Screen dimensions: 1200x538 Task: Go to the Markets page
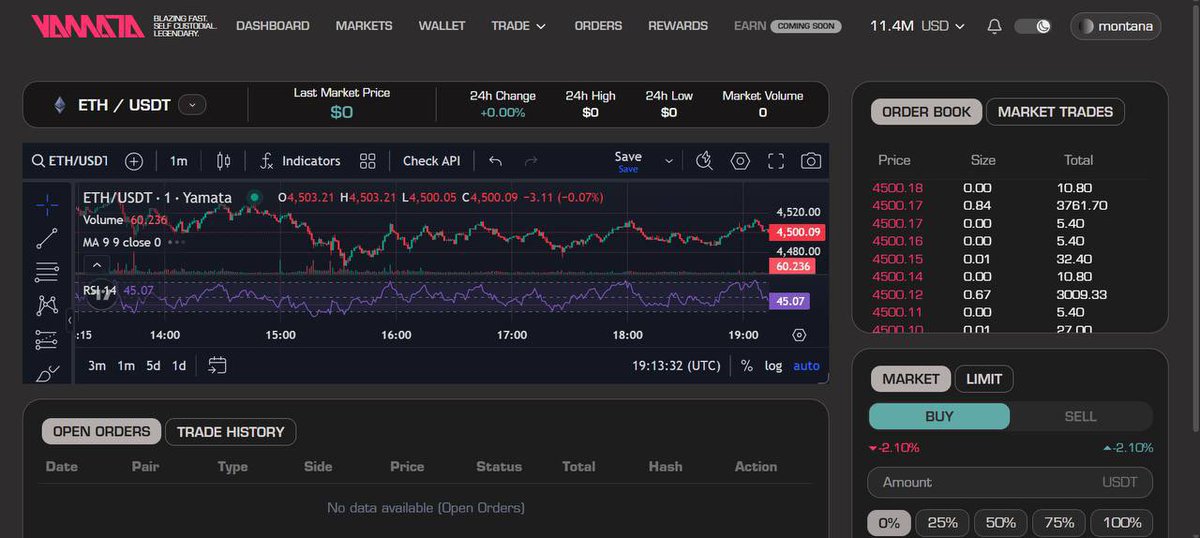point(364,26)
